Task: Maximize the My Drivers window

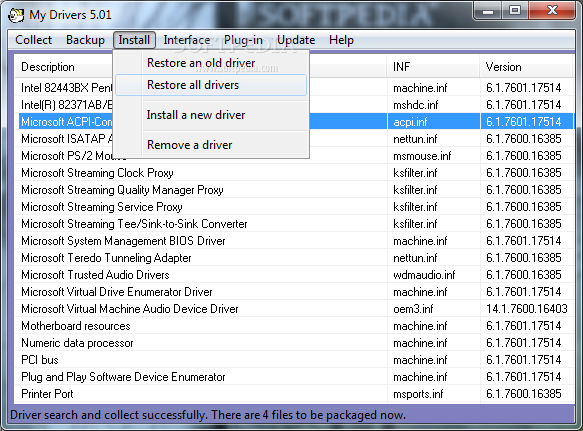Action: (x=515, y=11)
